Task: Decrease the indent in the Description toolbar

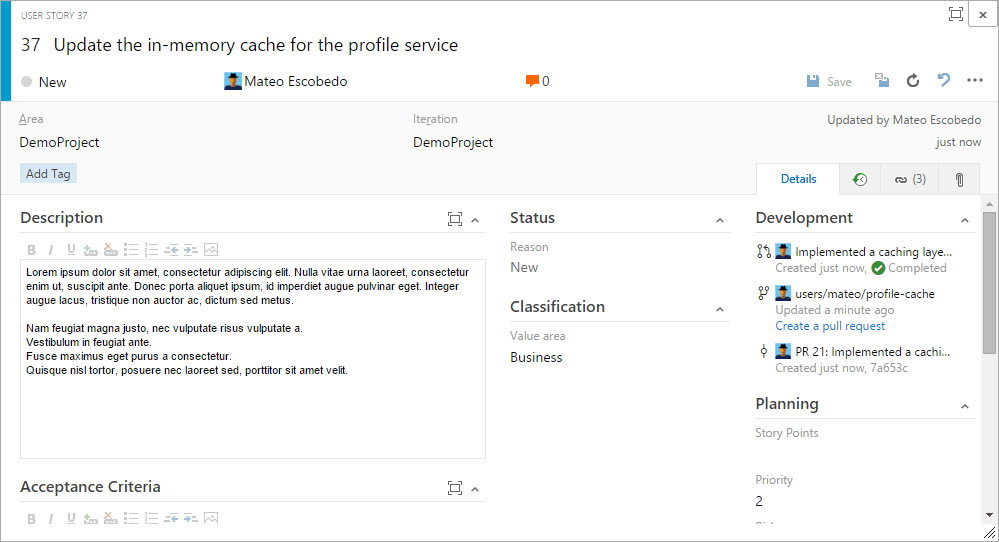Action: point(171,250)
